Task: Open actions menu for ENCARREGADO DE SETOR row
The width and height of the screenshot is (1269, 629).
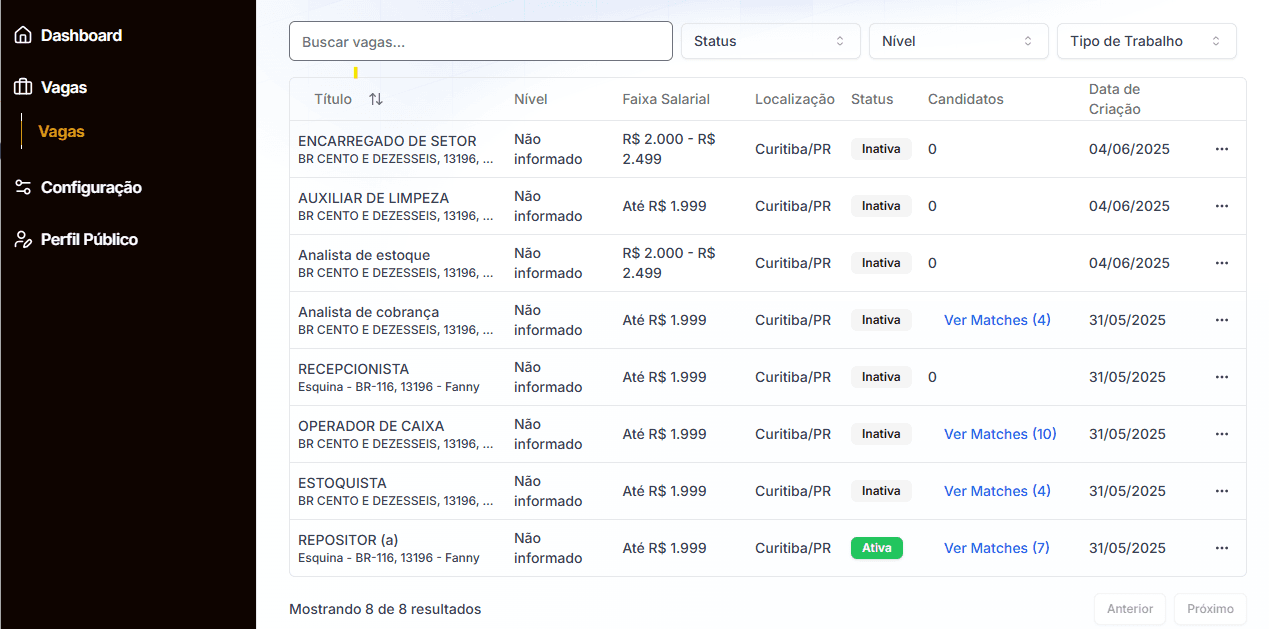Action: pyautogui.click(x=1221, y=149)
